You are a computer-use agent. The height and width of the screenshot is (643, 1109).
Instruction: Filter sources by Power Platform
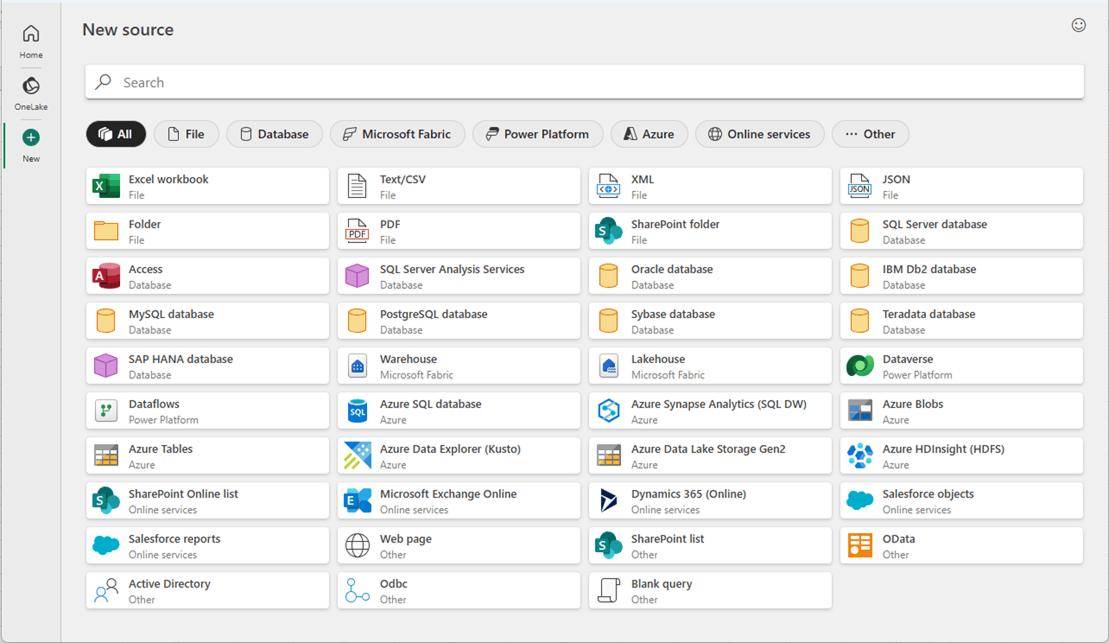(x=538, y=134)
